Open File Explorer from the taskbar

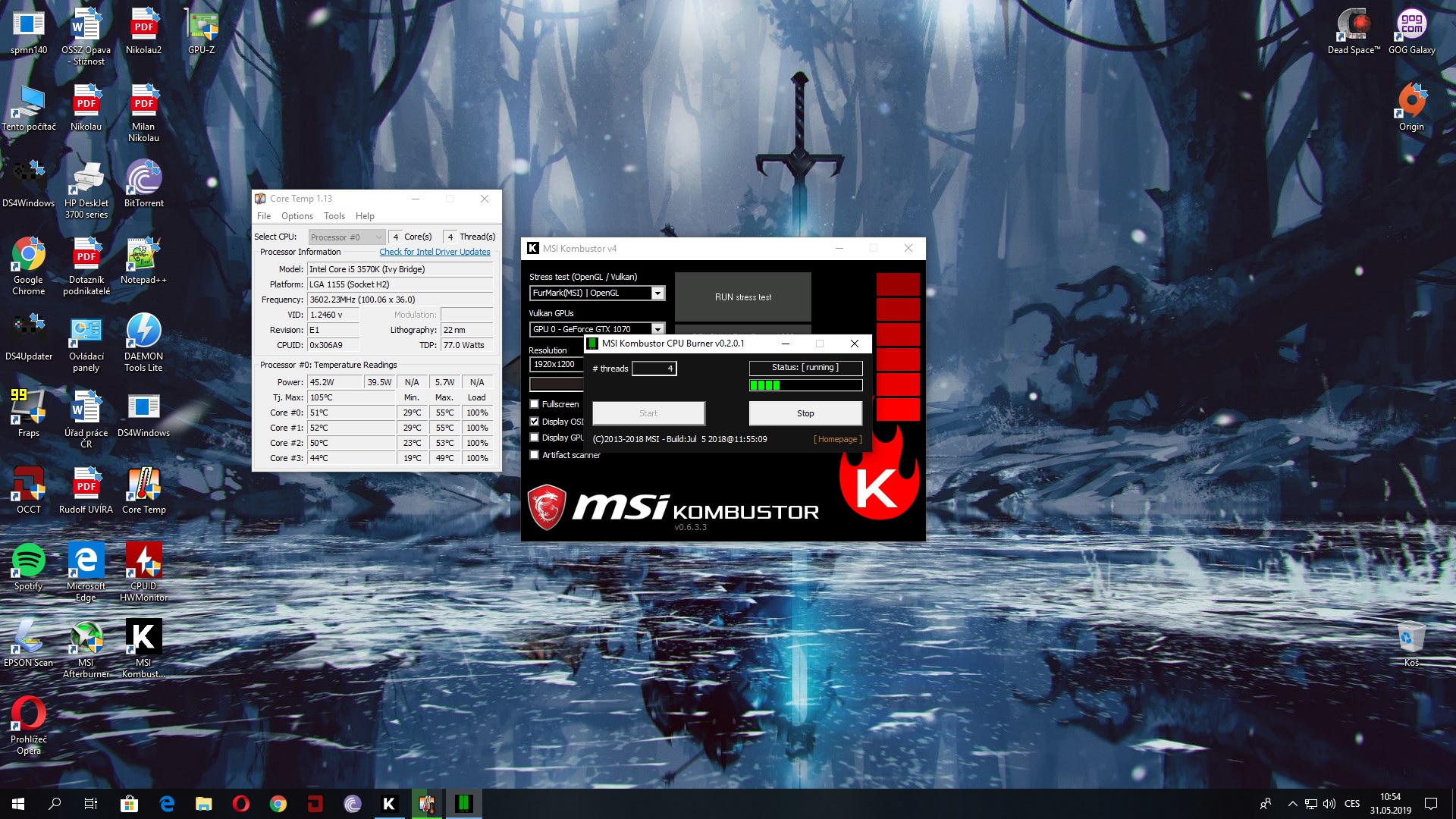click(203, 804)
